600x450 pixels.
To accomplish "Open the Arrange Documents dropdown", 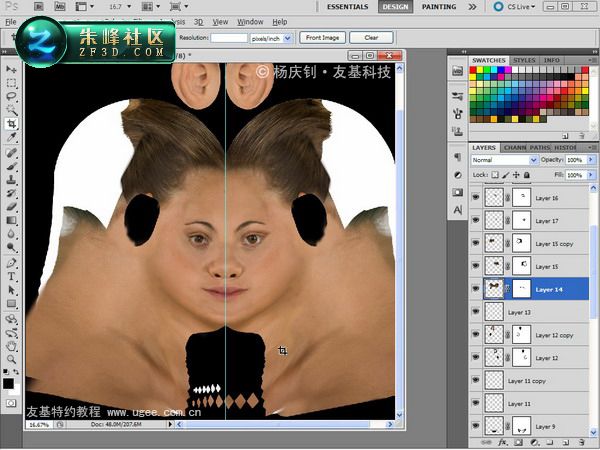I will click(151, 7).
